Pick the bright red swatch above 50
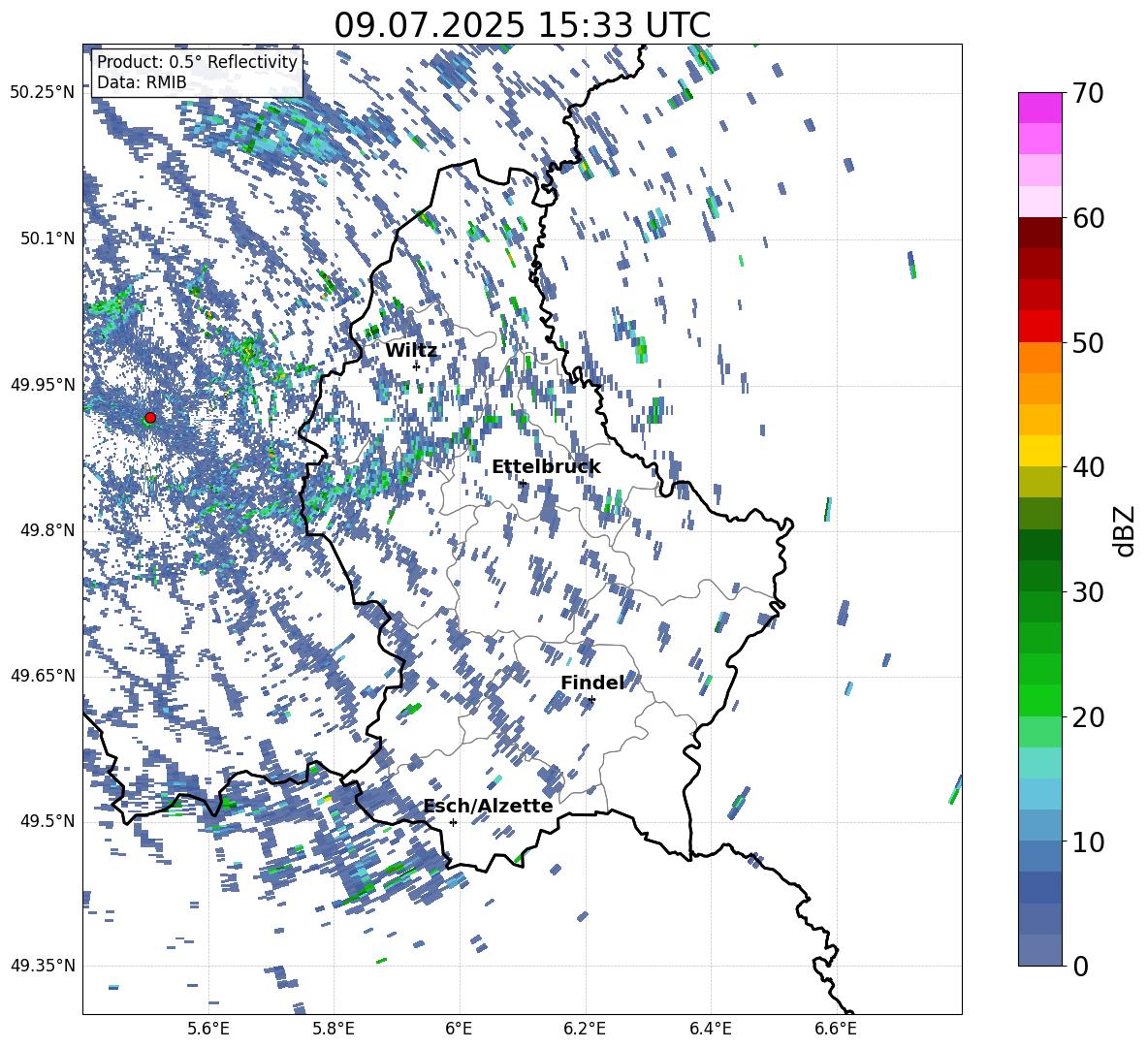The height and width of the screenshot is (1048, 1148). click(x=1040, y=327)
